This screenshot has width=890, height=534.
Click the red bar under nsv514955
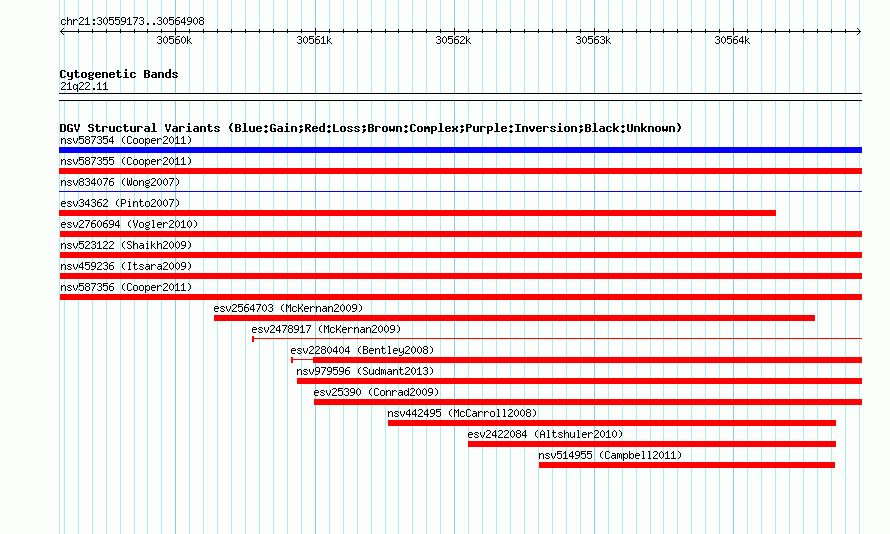pos(687,465)
